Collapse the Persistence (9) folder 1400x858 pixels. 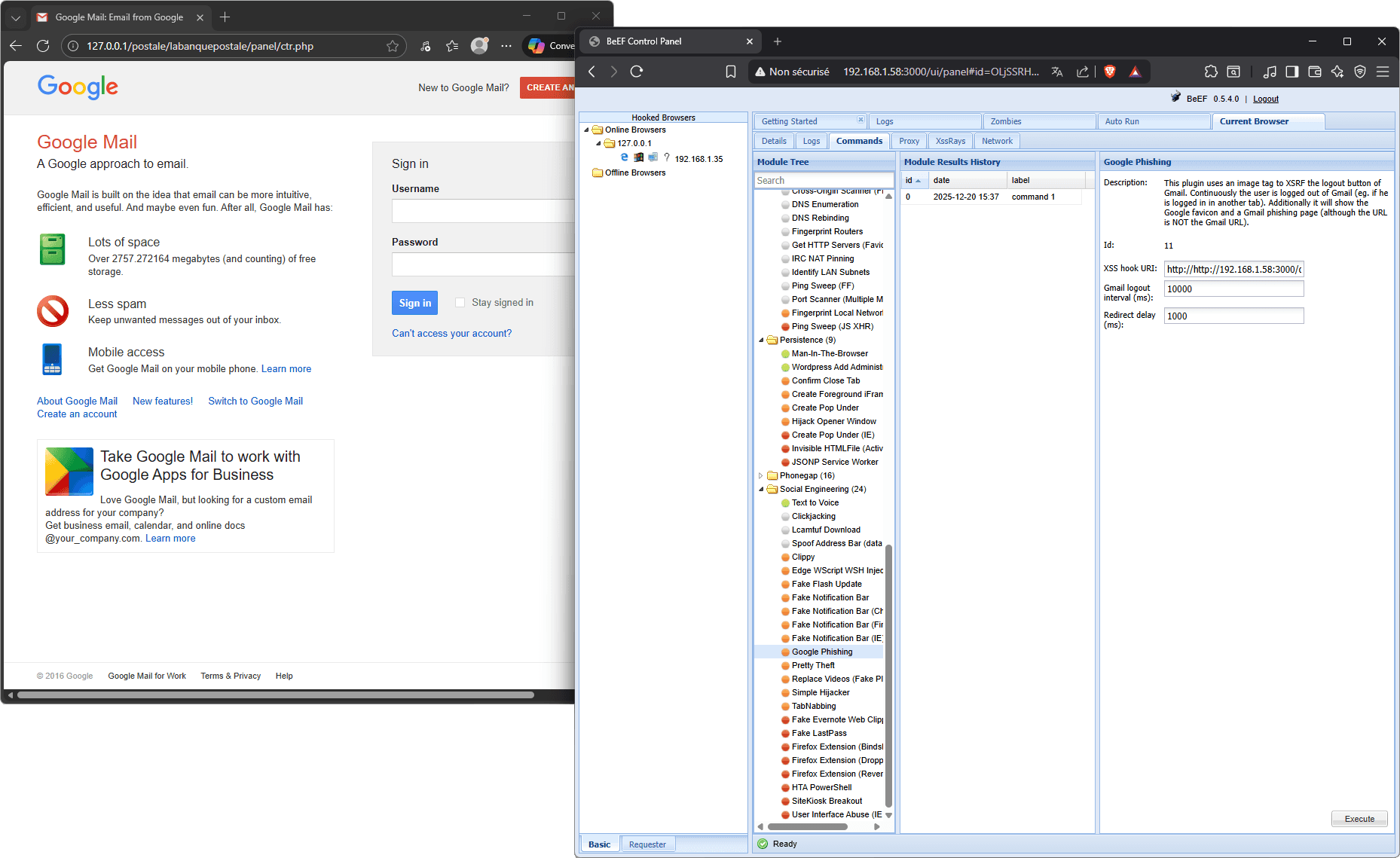761,340
